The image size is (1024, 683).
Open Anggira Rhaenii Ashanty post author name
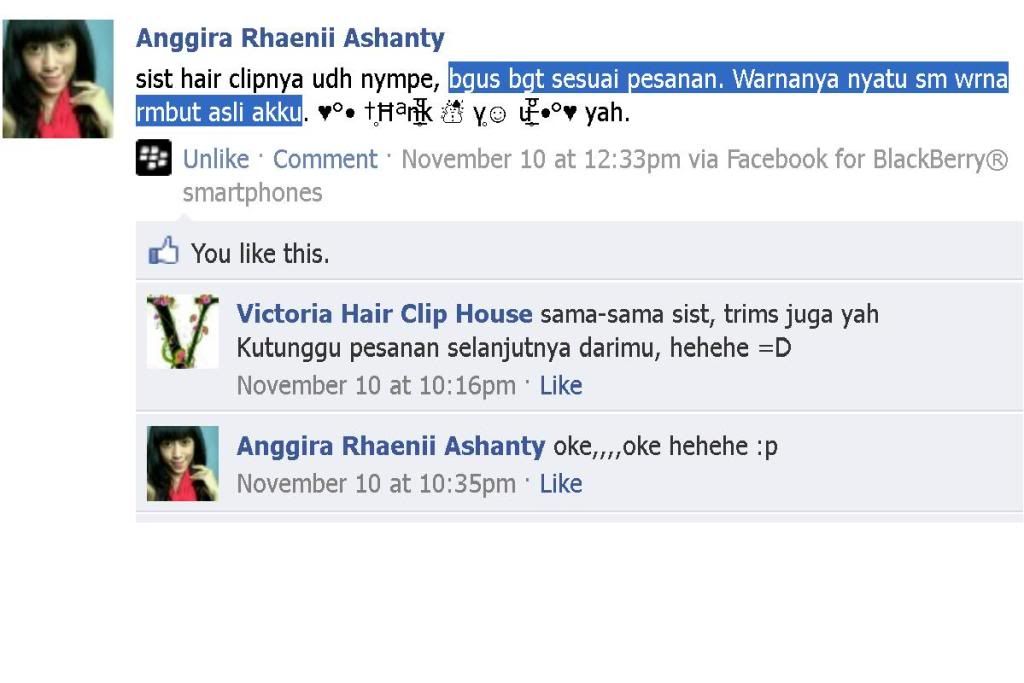(x=290, y=38)
